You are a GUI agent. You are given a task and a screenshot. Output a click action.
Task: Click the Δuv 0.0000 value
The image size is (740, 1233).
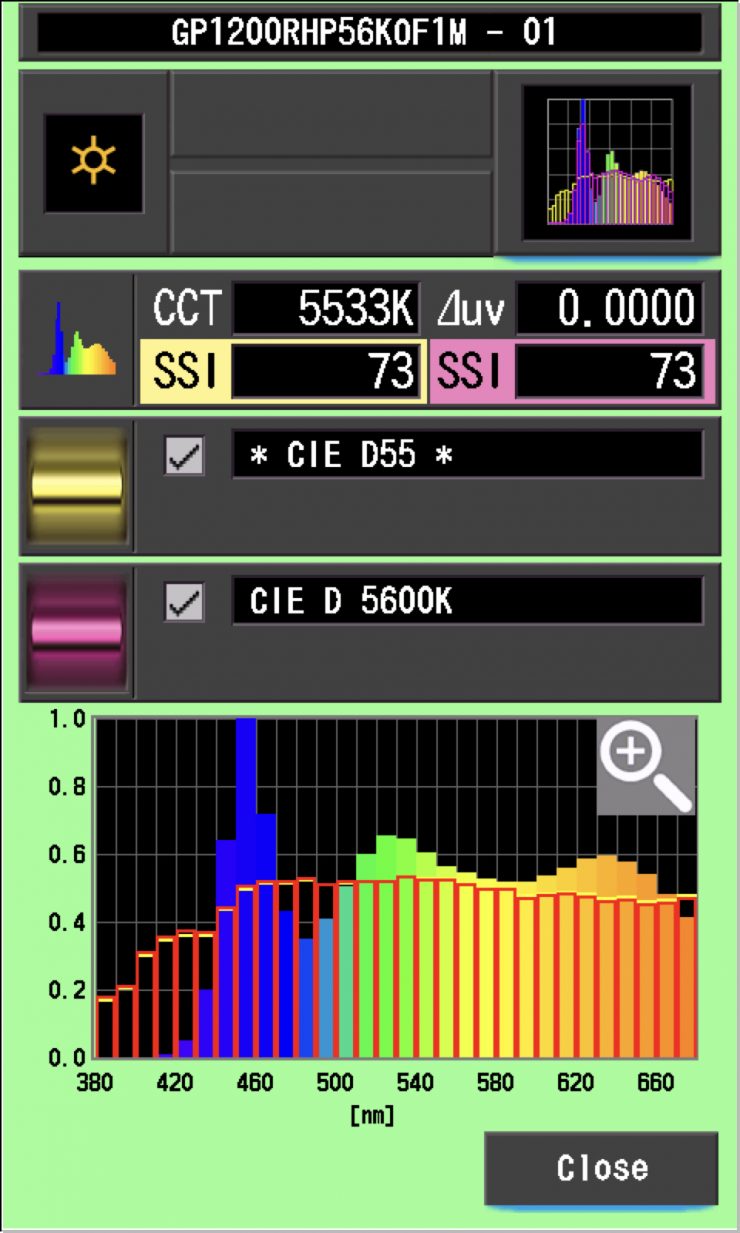[609, 309]
